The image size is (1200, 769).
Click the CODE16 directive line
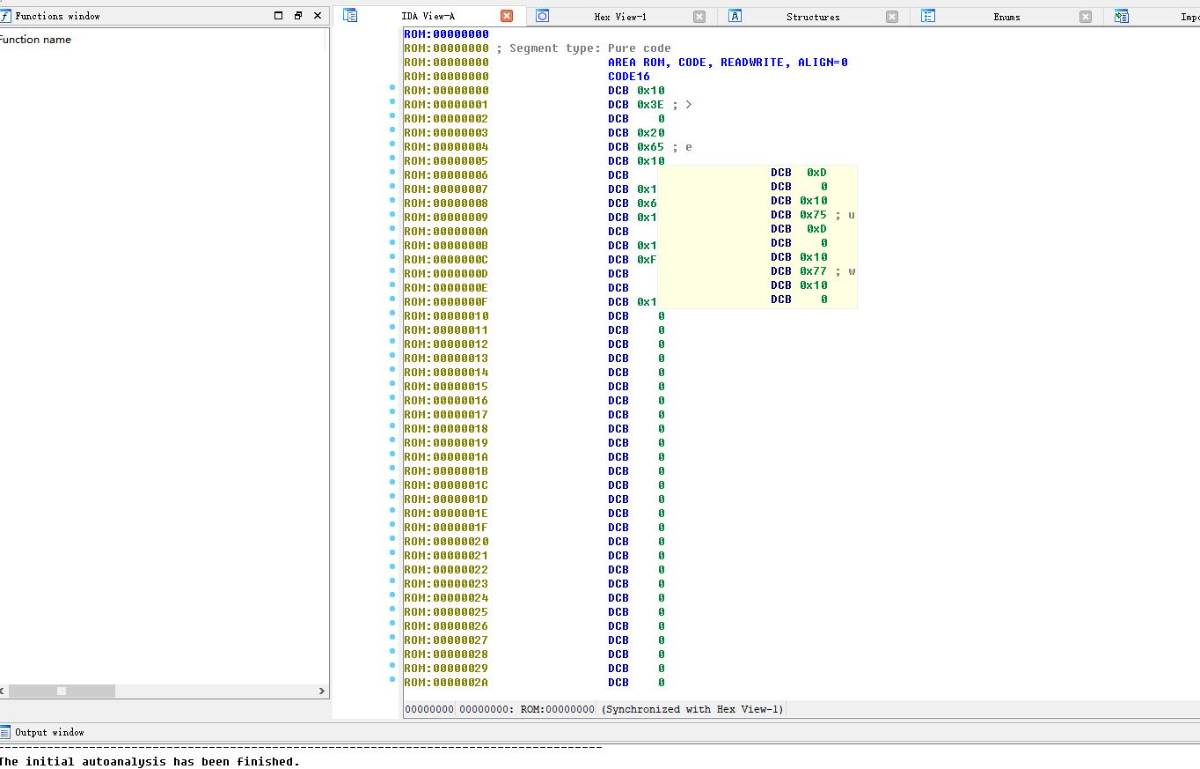click(628, 76)
